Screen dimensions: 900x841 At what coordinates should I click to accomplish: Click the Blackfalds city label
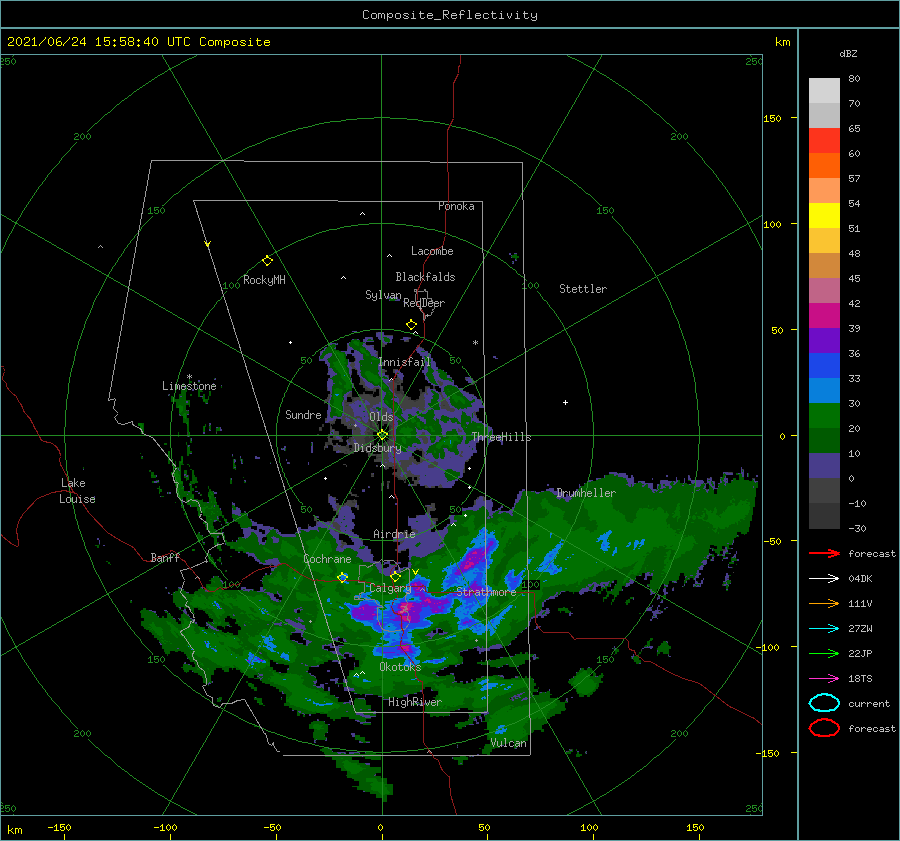point(425,277)
